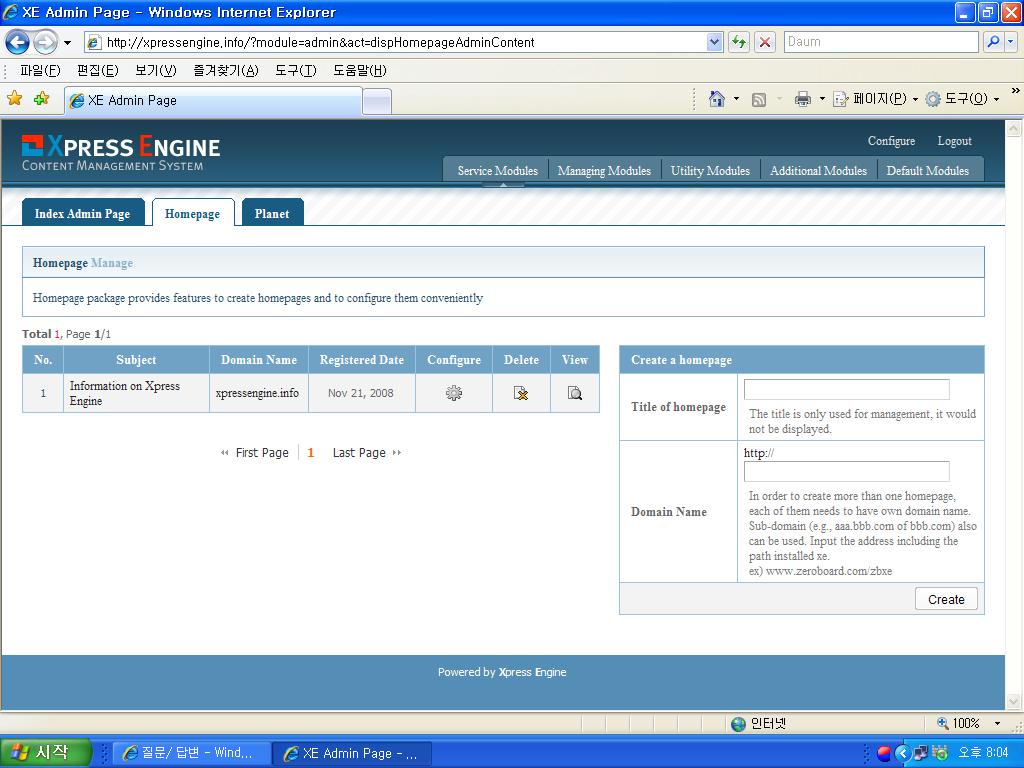Viewport: 1024px width, 768px height.
Task: Open 도움말(H) Help menu
Action: [360, 71]
